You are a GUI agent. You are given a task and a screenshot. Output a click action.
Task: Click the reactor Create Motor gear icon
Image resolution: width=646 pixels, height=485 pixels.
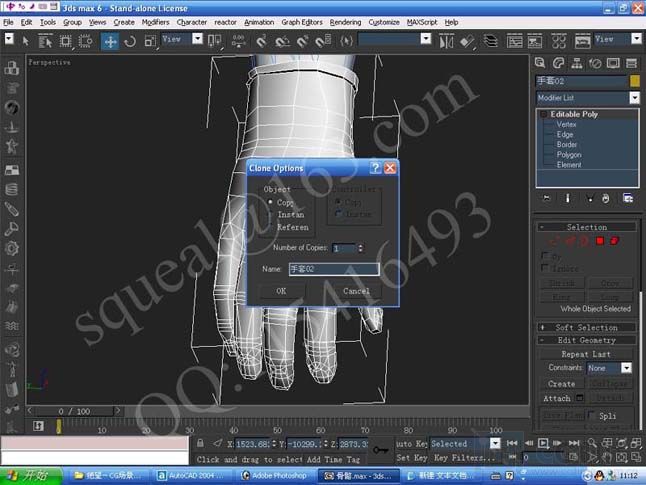(12, 248)
